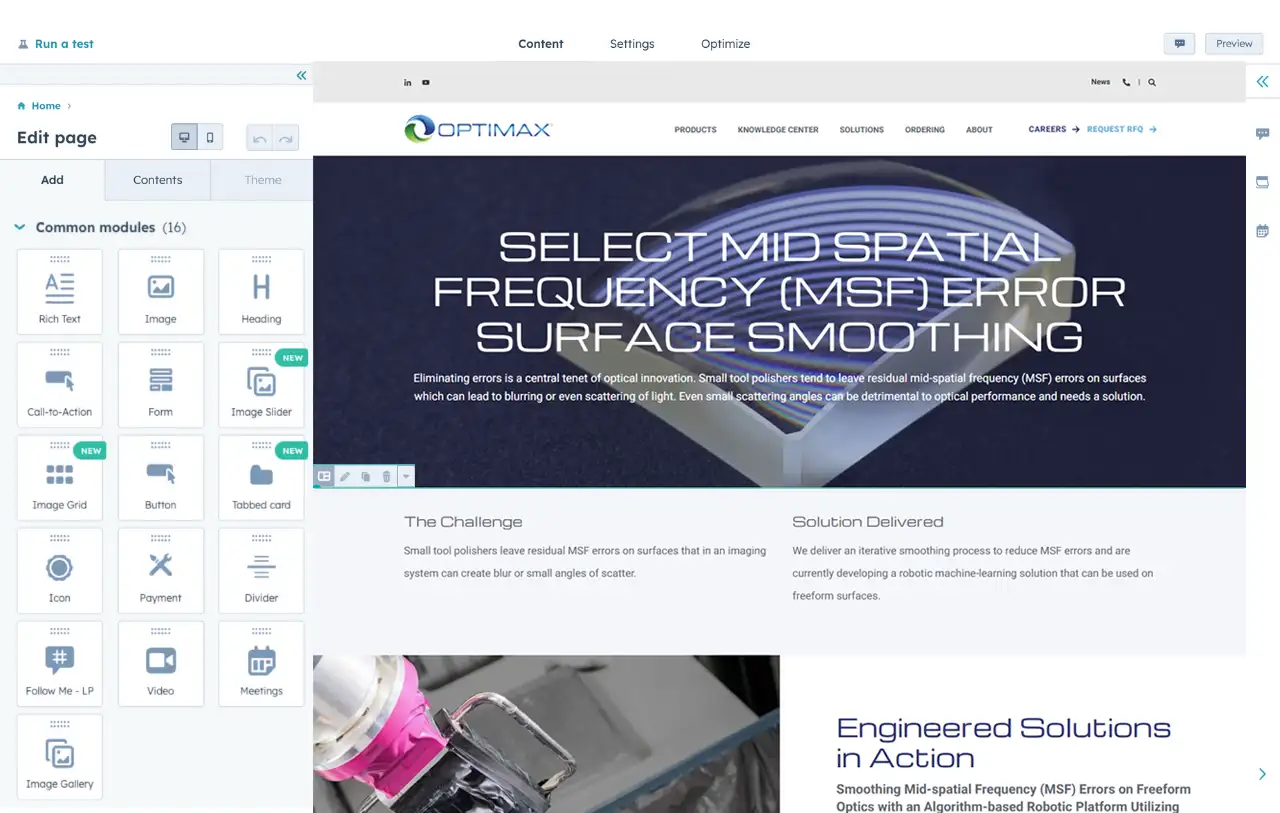The width and height of the screenshot is (1280, 813).
Task: Switch to desktop view icon
Action: pyautogui.click(x=184, y=138)
